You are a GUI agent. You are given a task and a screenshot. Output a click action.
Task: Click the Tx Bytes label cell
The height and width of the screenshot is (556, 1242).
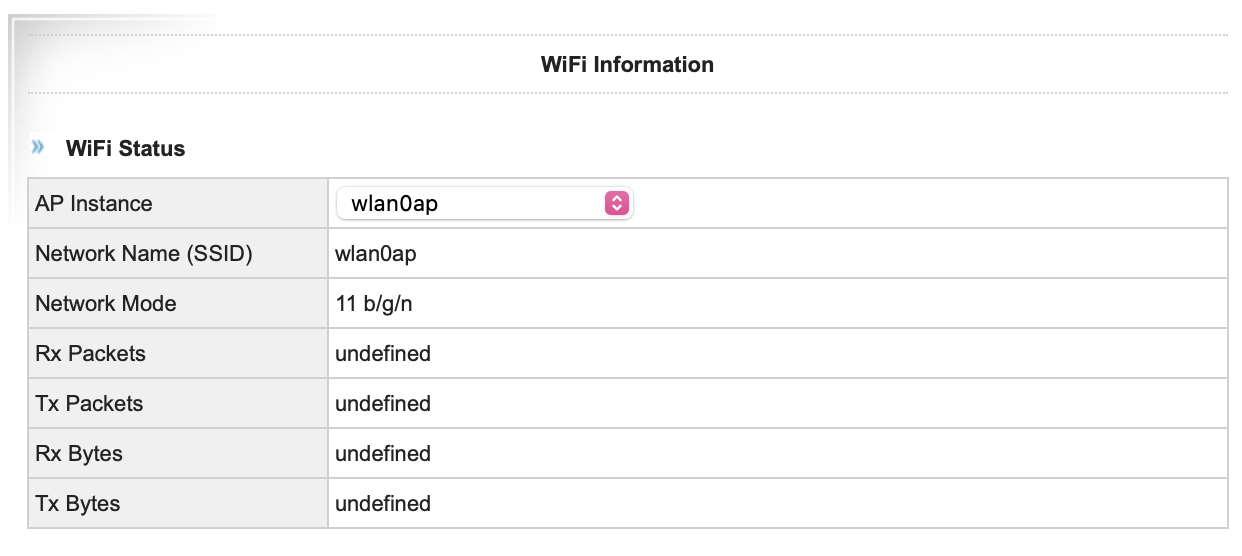[78, 504]
